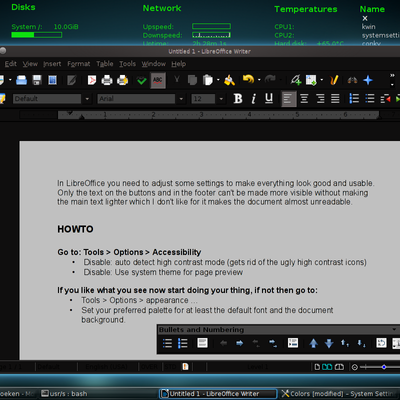Open Find and Replace binoculars icon
The image size is (400, 400).
[x=352, y=80]
